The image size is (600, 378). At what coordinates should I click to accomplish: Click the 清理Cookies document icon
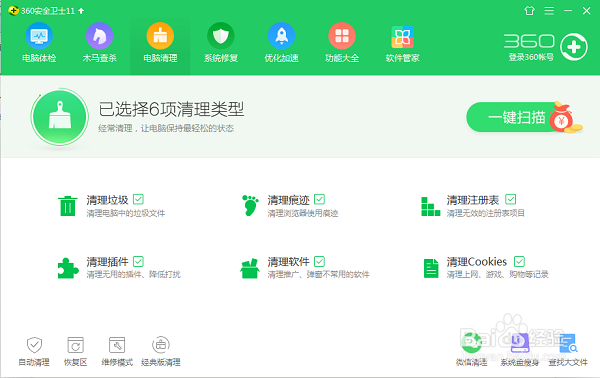tap(431, 268)
